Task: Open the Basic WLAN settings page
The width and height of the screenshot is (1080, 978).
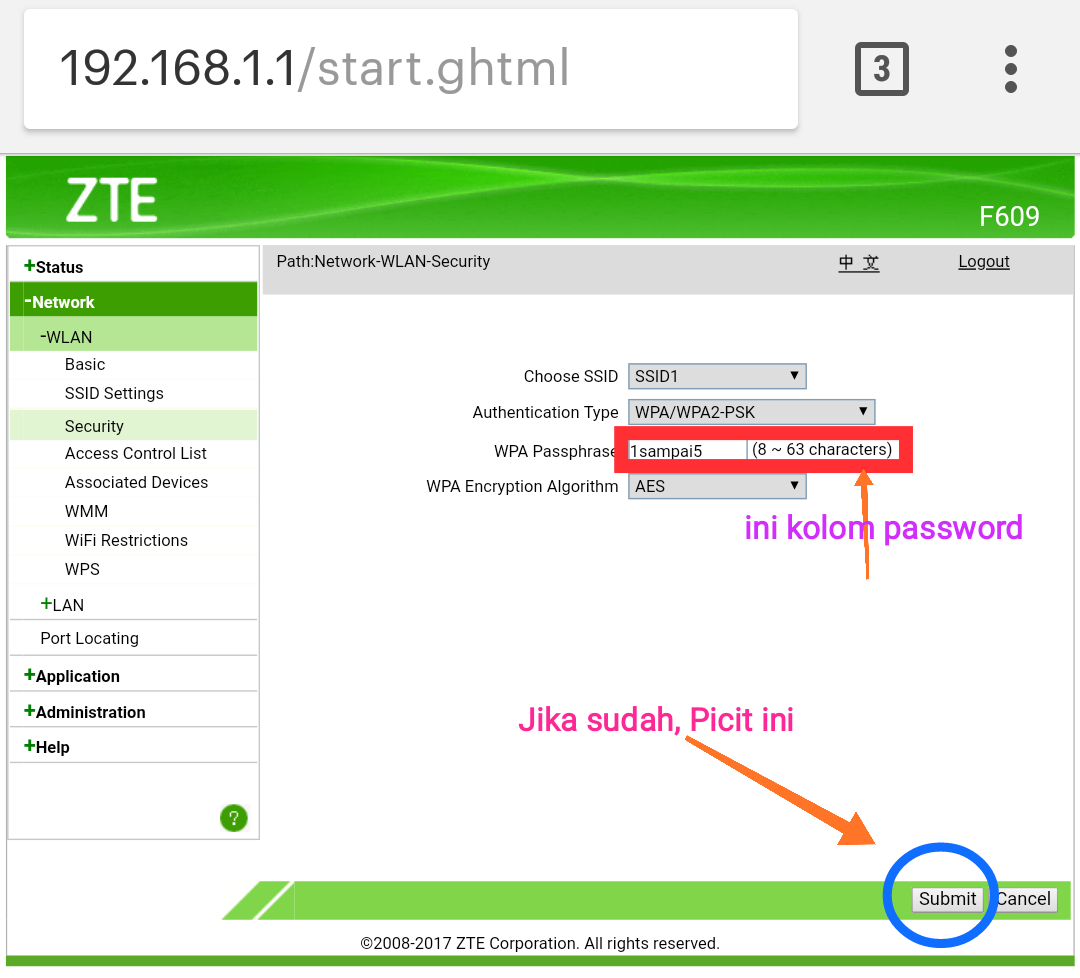Action: coord(85,364)
